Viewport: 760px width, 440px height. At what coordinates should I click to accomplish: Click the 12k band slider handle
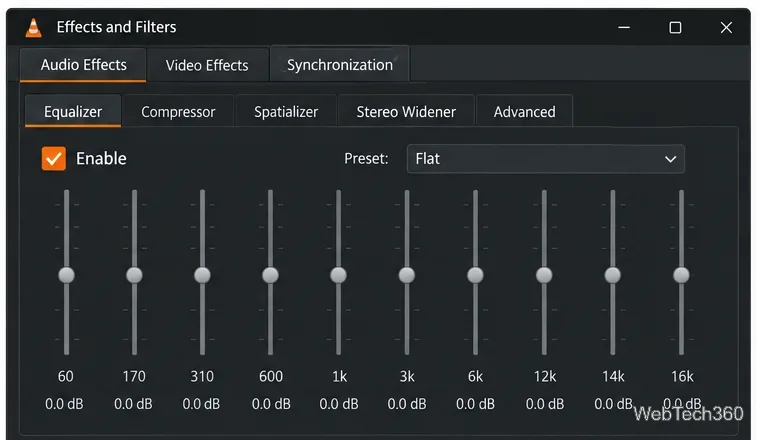tap(544, 275)
